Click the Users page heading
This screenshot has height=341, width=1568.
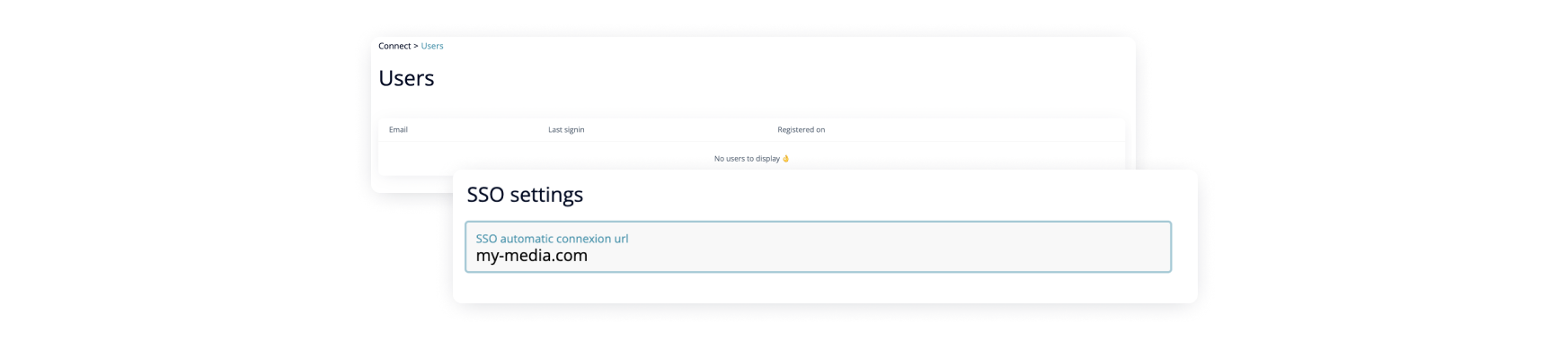[406, 78]
